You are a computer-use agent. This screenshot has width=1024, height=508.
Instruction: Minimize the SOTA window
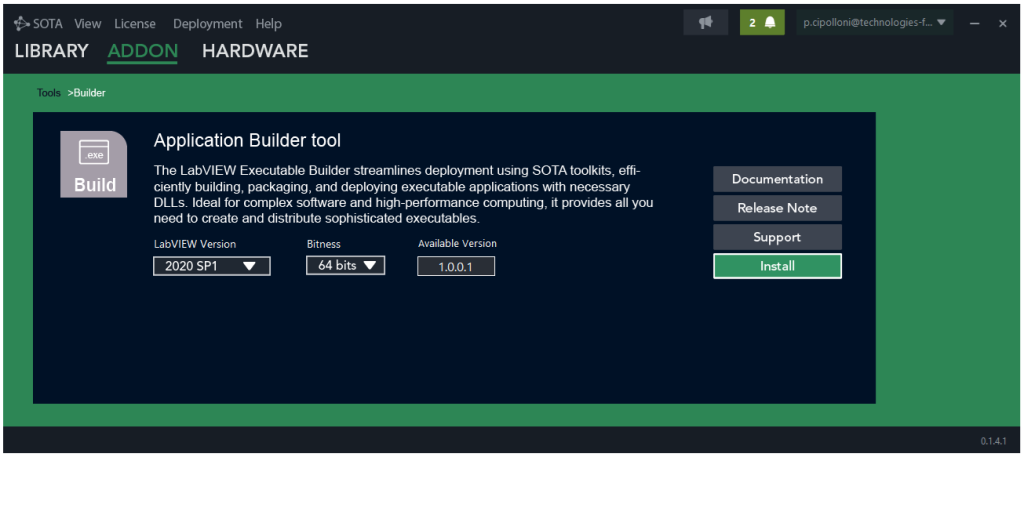point(975,23)
